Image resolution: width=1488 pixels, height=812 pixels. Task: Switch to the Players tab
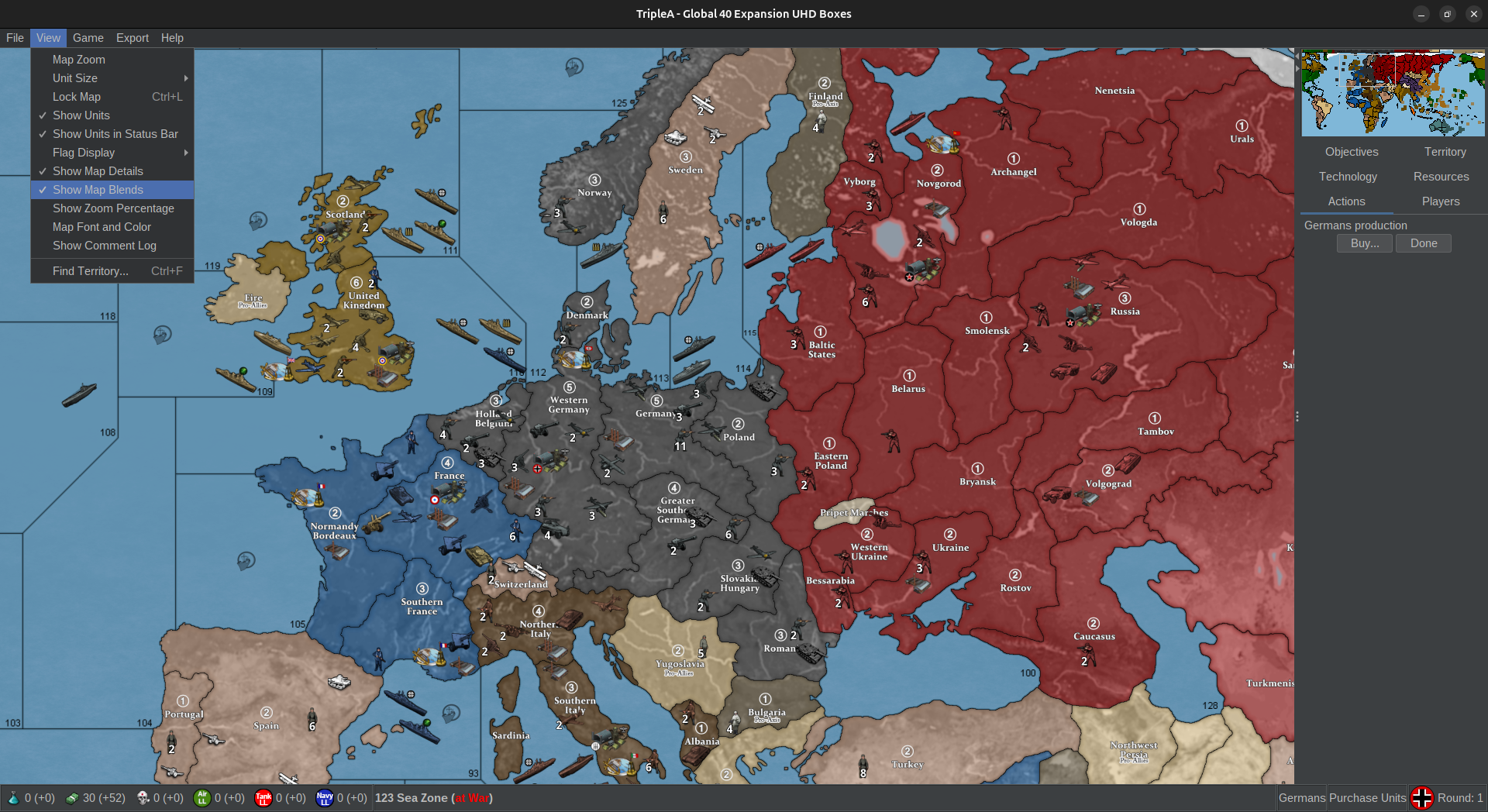(x=1441, y=201)
